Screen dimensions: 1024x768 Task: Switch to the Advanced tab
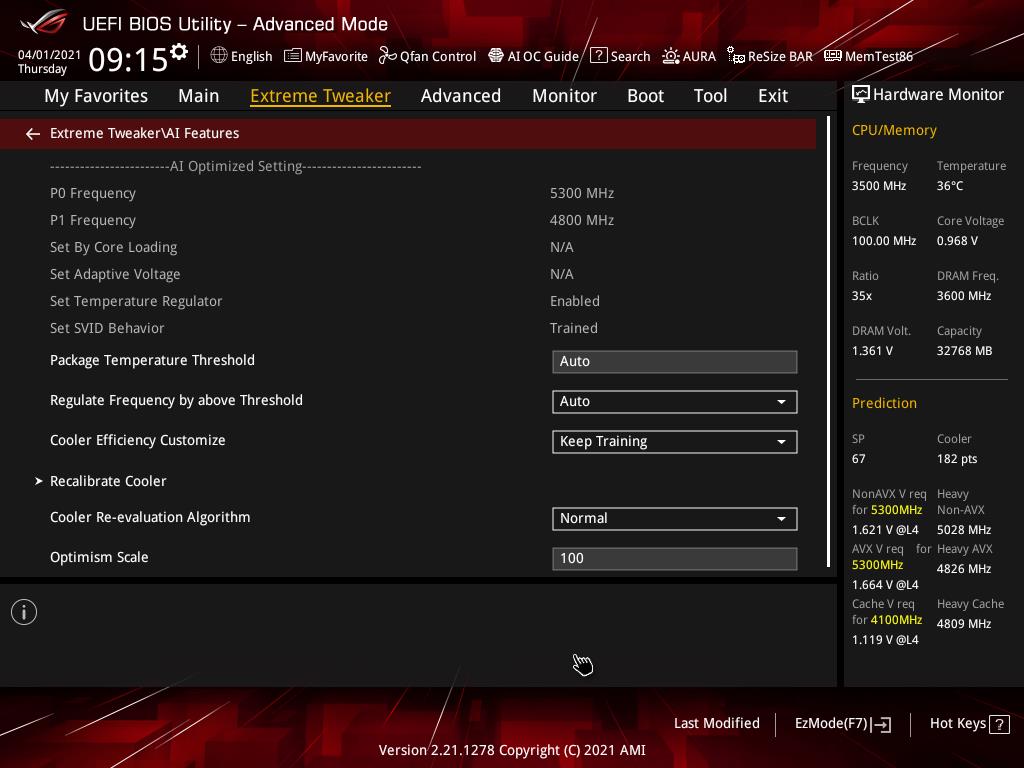[460, 96]
